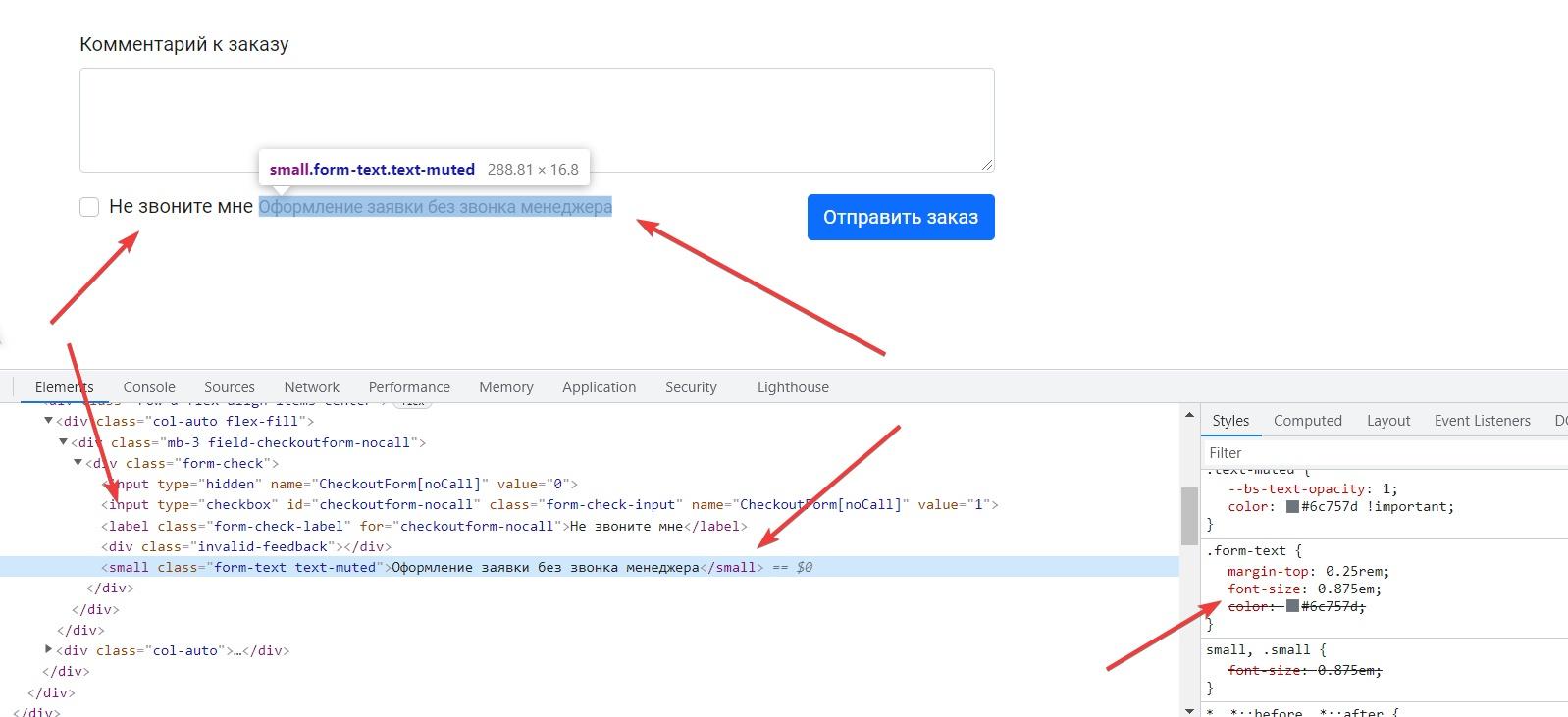Viewport: 1568px width, 717px height.
Task: Open the Sources tab
Action: pyautogui.click(x=230, y=387)
